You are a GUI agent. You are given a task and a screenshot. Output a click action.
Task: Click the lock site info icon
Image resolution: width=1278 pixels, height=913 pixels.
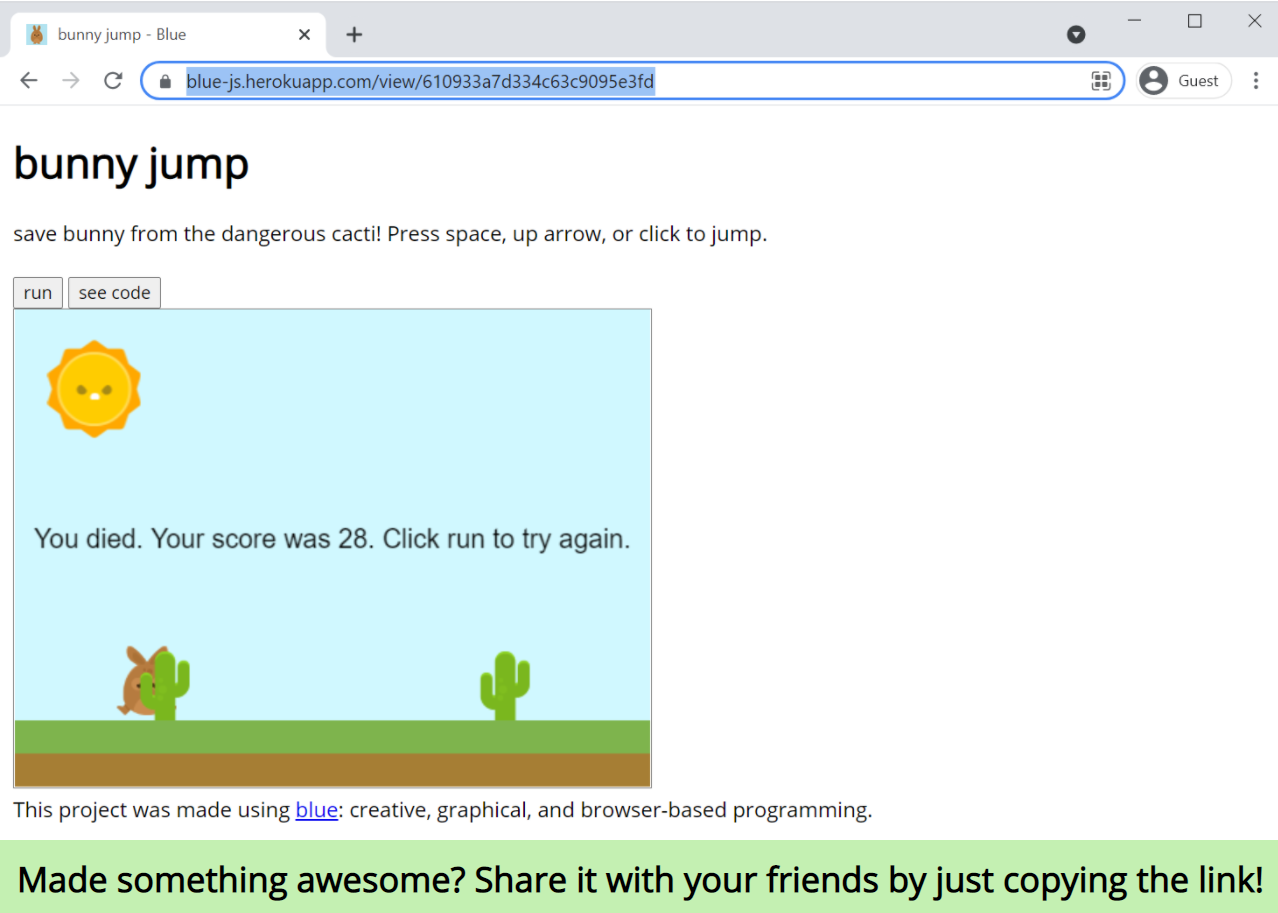point(166,81)
